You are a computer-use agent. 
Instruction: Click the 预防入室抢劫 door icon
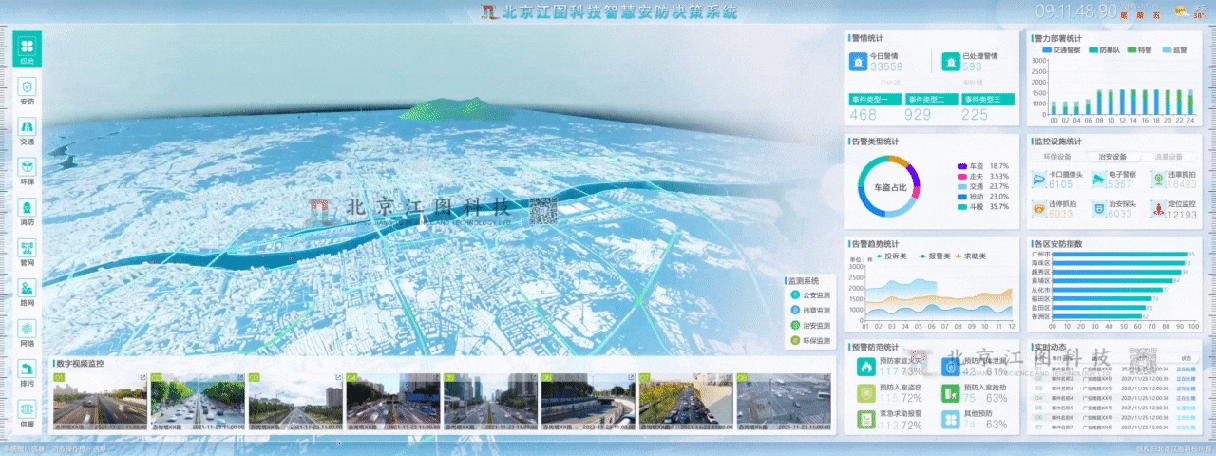coord(949,393)
